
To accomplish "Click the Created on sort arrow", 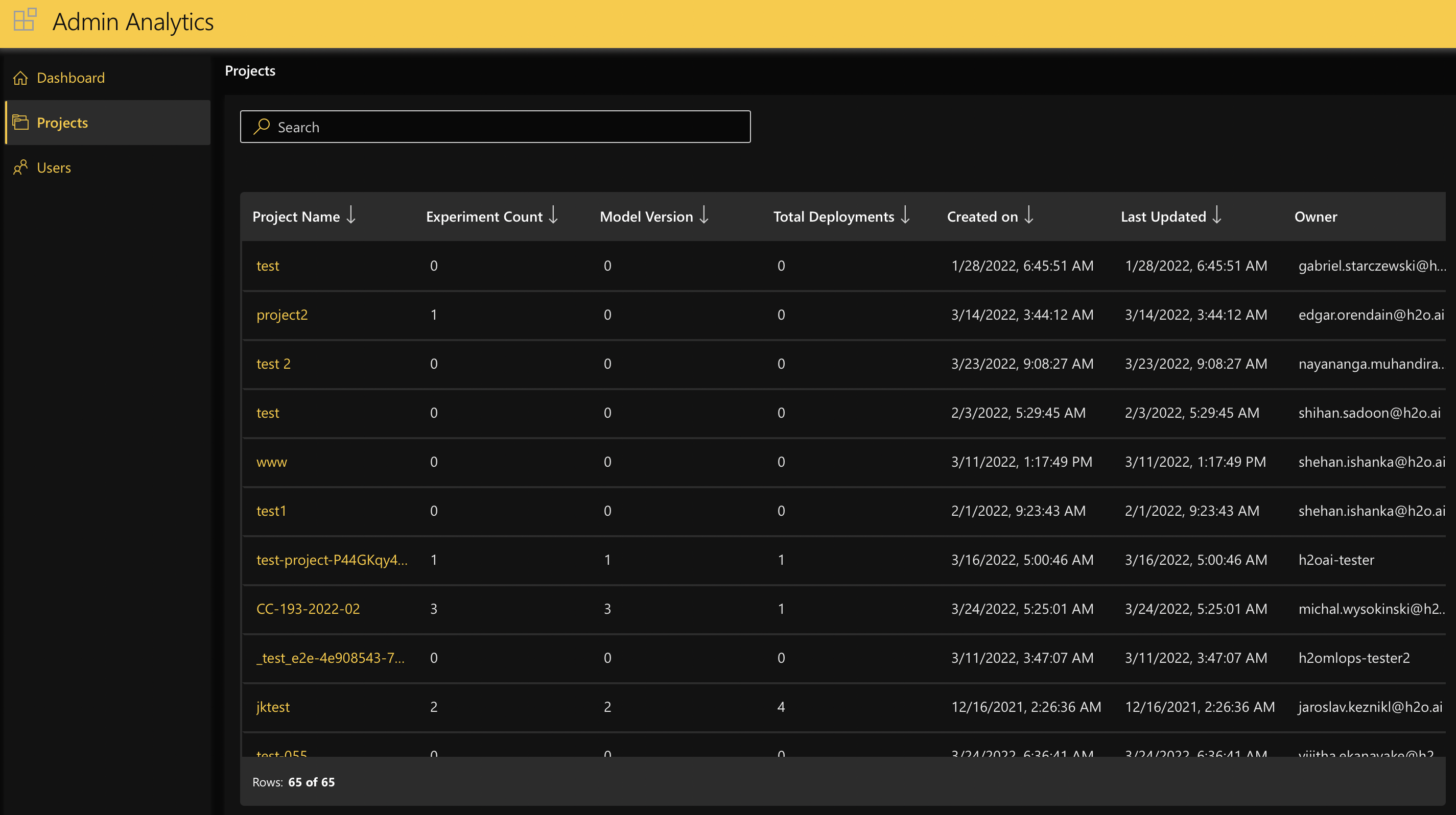I will [1029, 217].
